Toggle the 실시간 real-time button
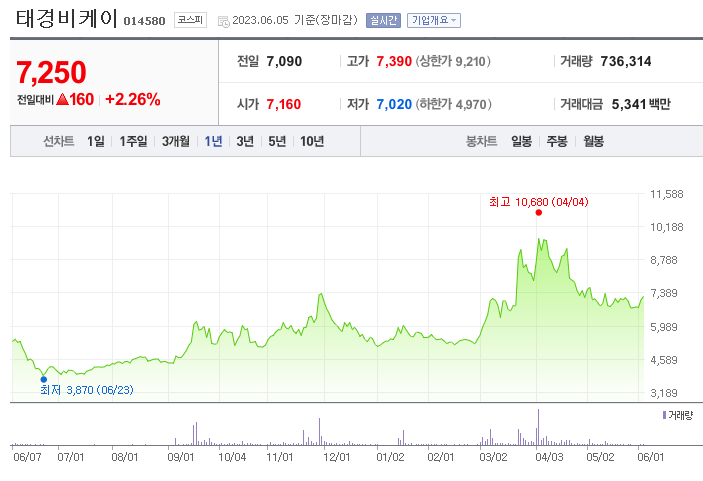Screen dimensions: 703x481 tap(383, 20)
